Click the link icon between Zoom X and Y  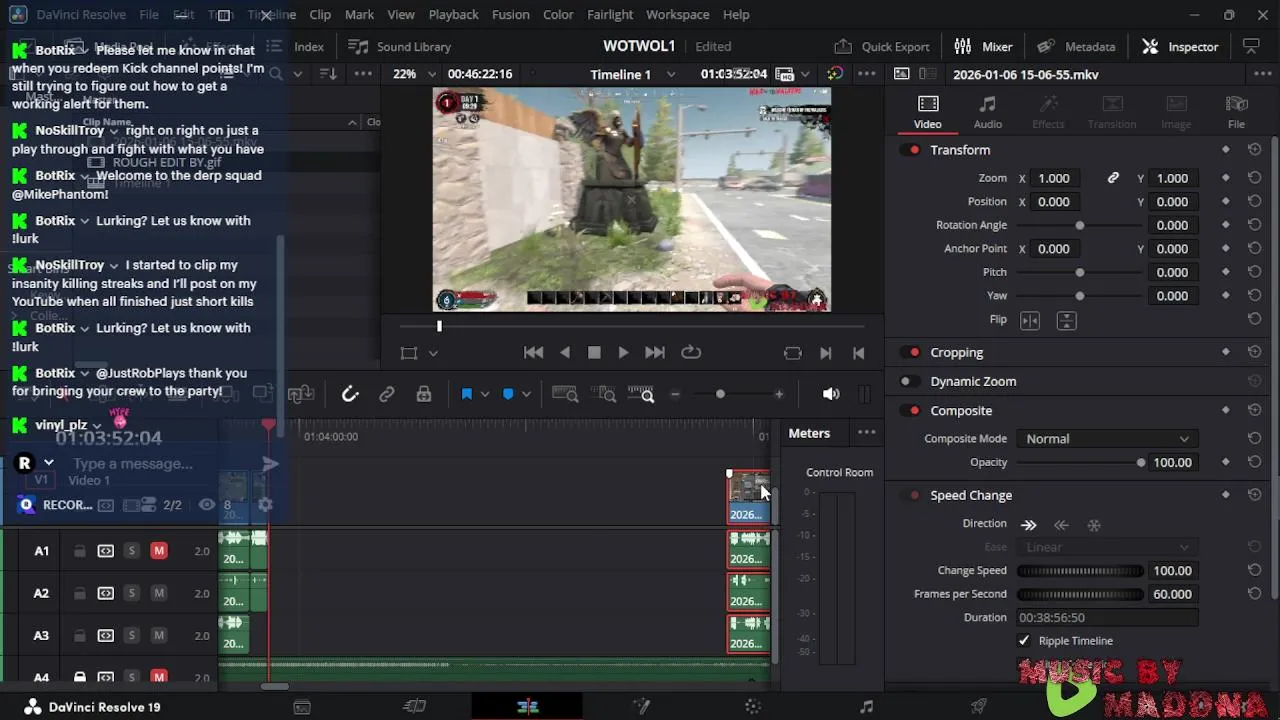[x=1113, y=178]
